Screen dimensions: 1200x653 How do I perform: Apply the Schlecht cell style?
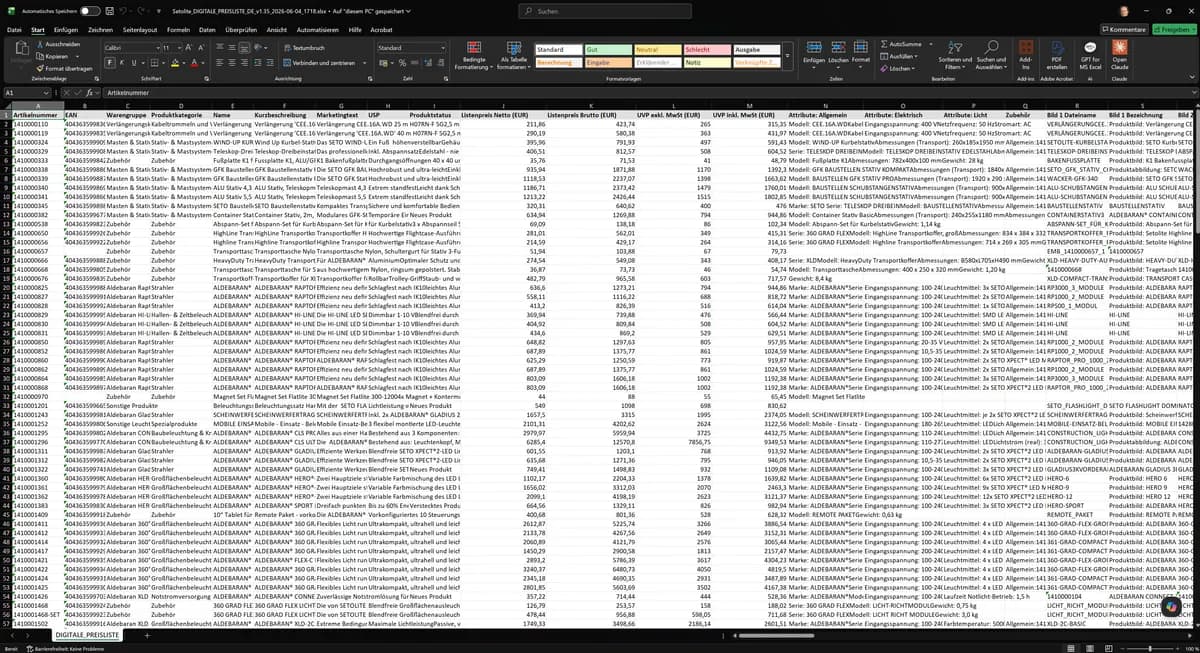708,49
